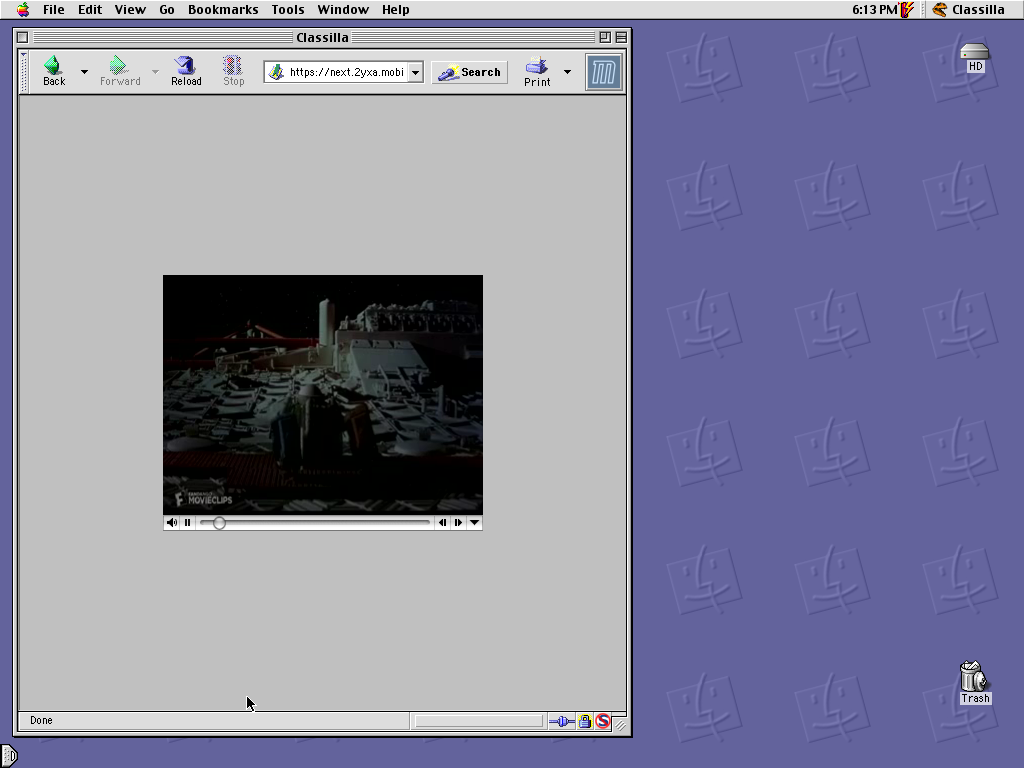Click the Search button
The height and width of the screenshot is (768, 1024).
click(x=470, y=72)
